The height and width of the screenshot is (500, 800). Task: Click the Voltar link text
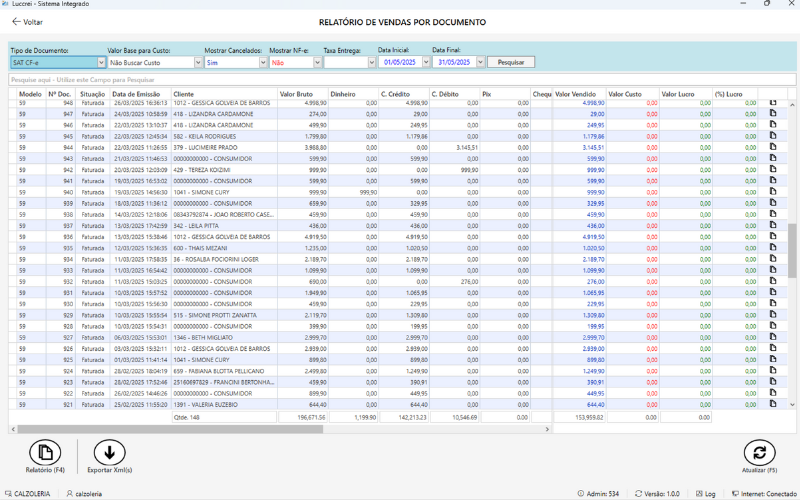(33, 22)
